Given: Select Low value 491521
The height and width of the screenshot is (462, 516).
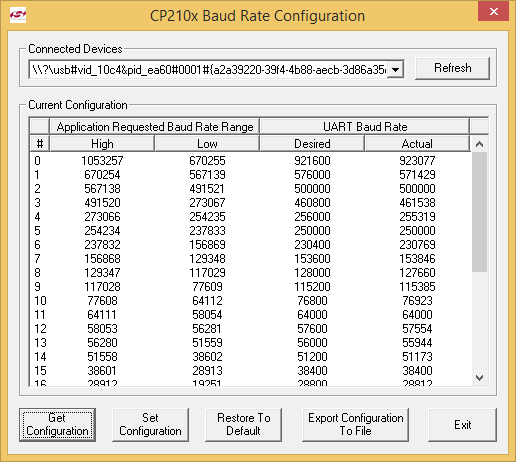Looking at the screenshot, I should (207, 189).
